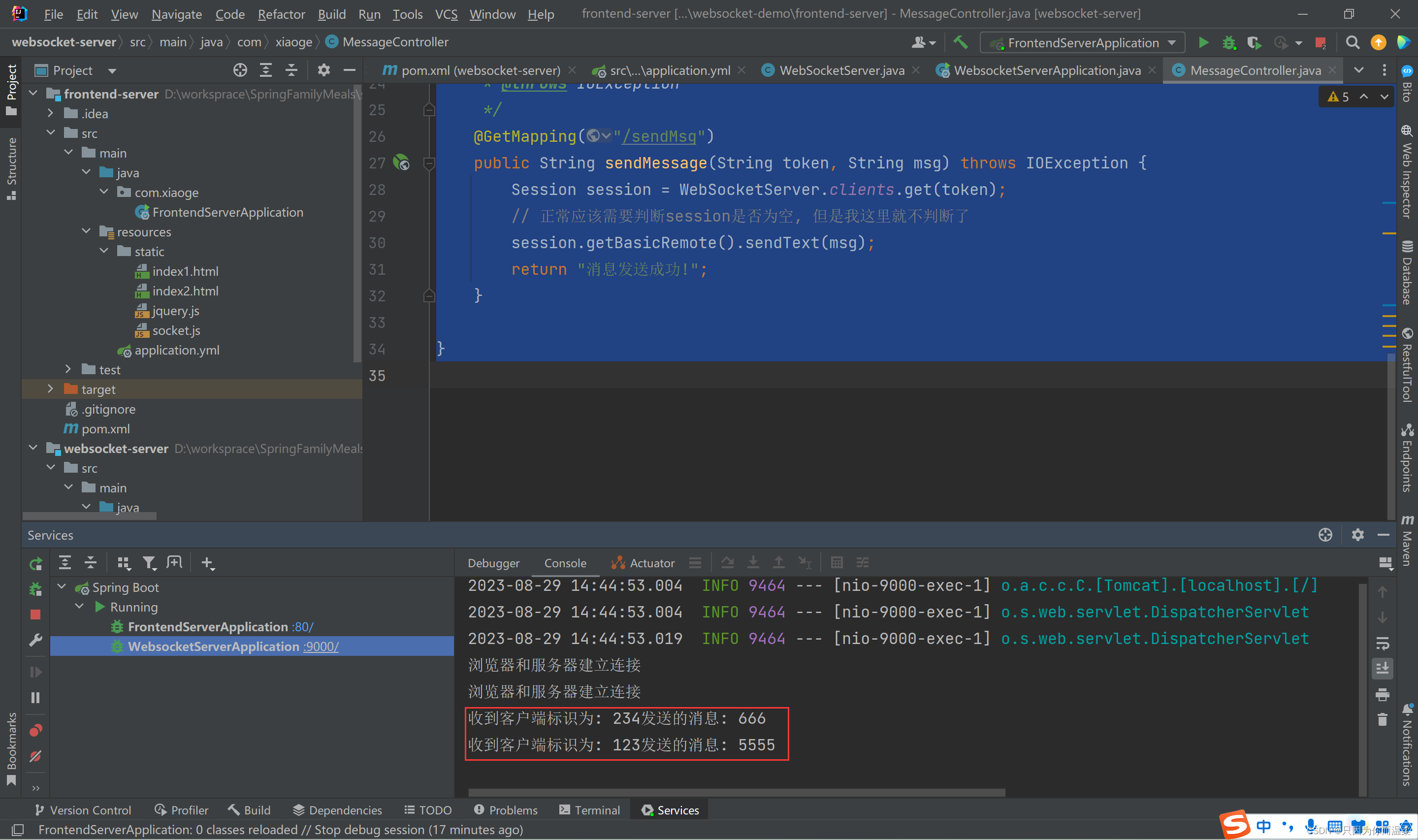Open FrontendServerApplication run configuration dropdown
The height and width of the screenshot is (840, 1418).
(1083, 42)
